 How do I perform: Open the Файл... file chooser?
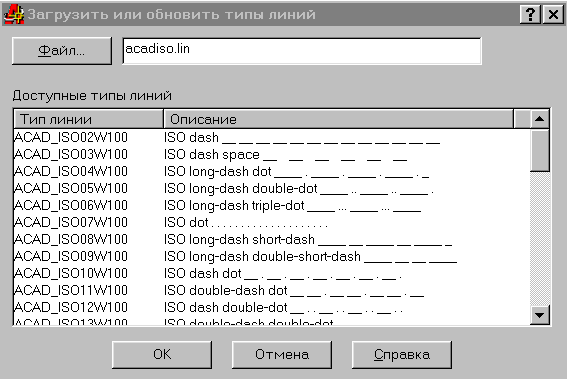[x=62, y=51]
